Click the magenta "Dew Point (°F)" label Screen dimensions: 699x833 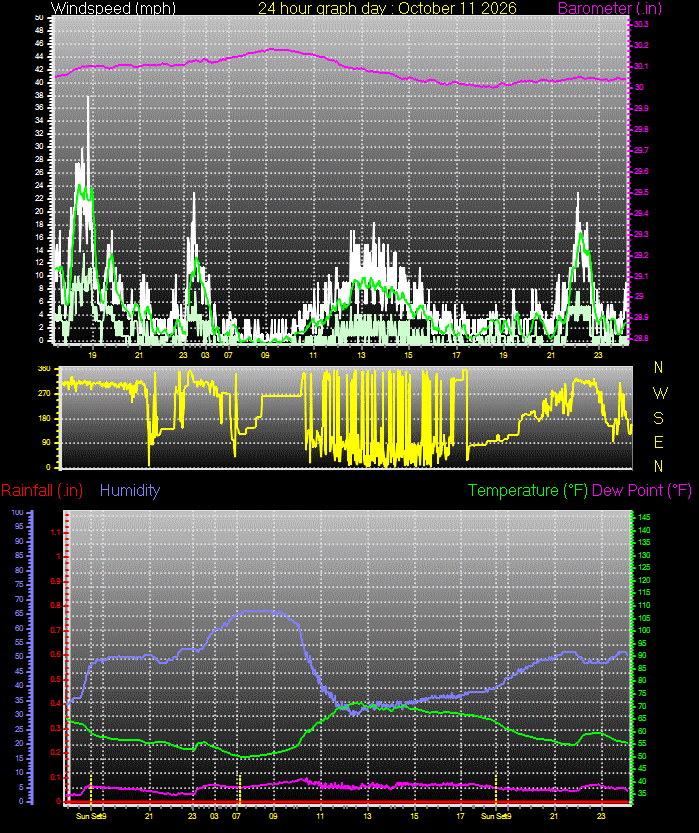coord(642,490)
